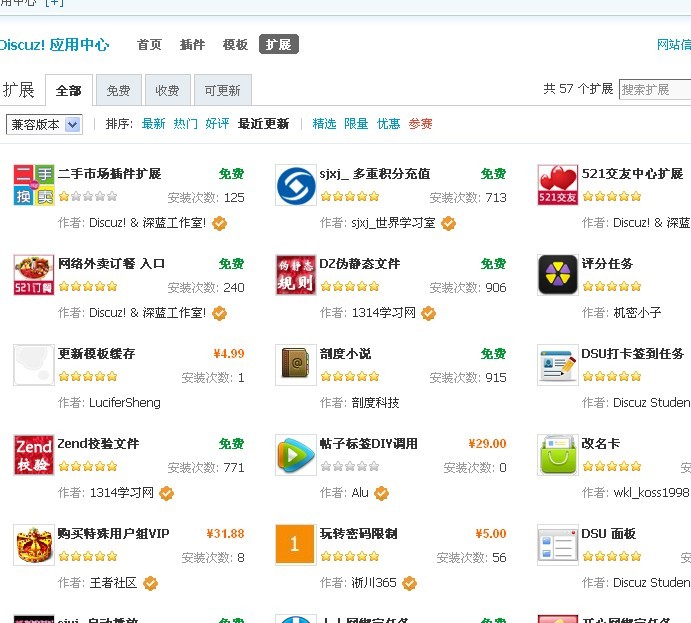The height and width of the screenshot is (623, 691).
Task: Click the 改名卡 green shopping bag icon
Action: point(557,455)
